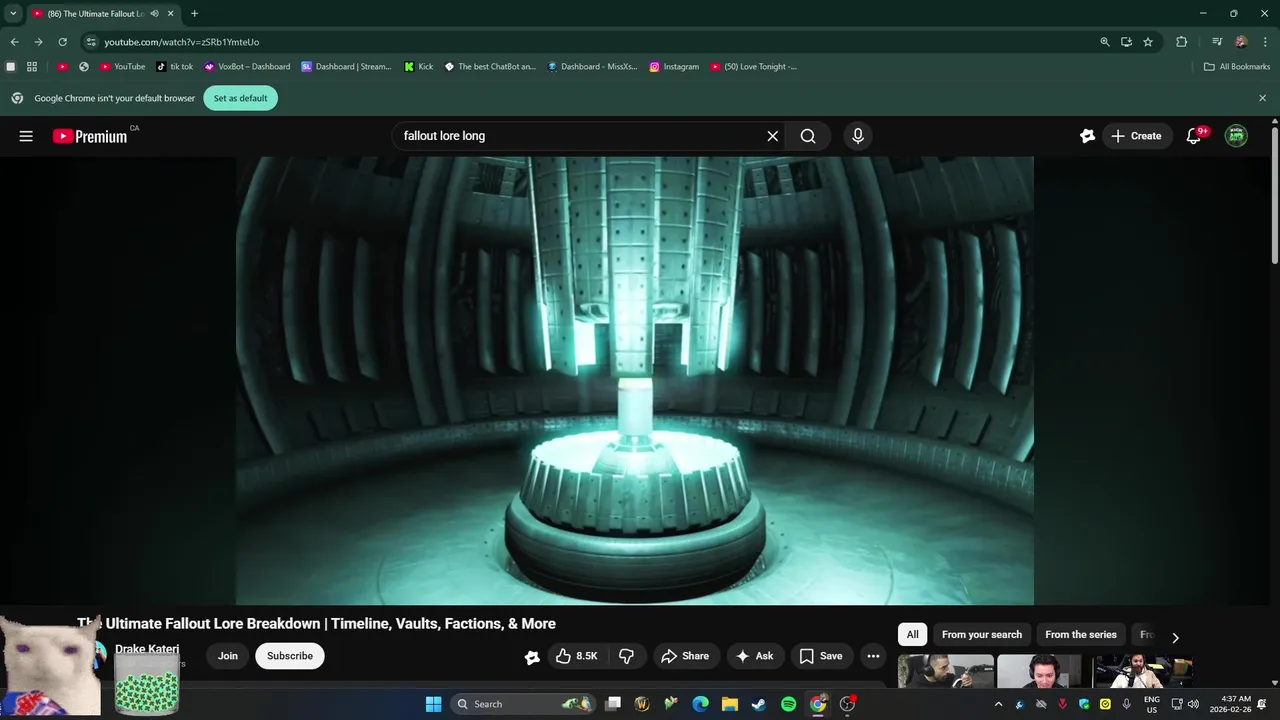The image size is (1280, 720).
Task: Open the YouTube guide hamburger menu
Action: [26, 136]
